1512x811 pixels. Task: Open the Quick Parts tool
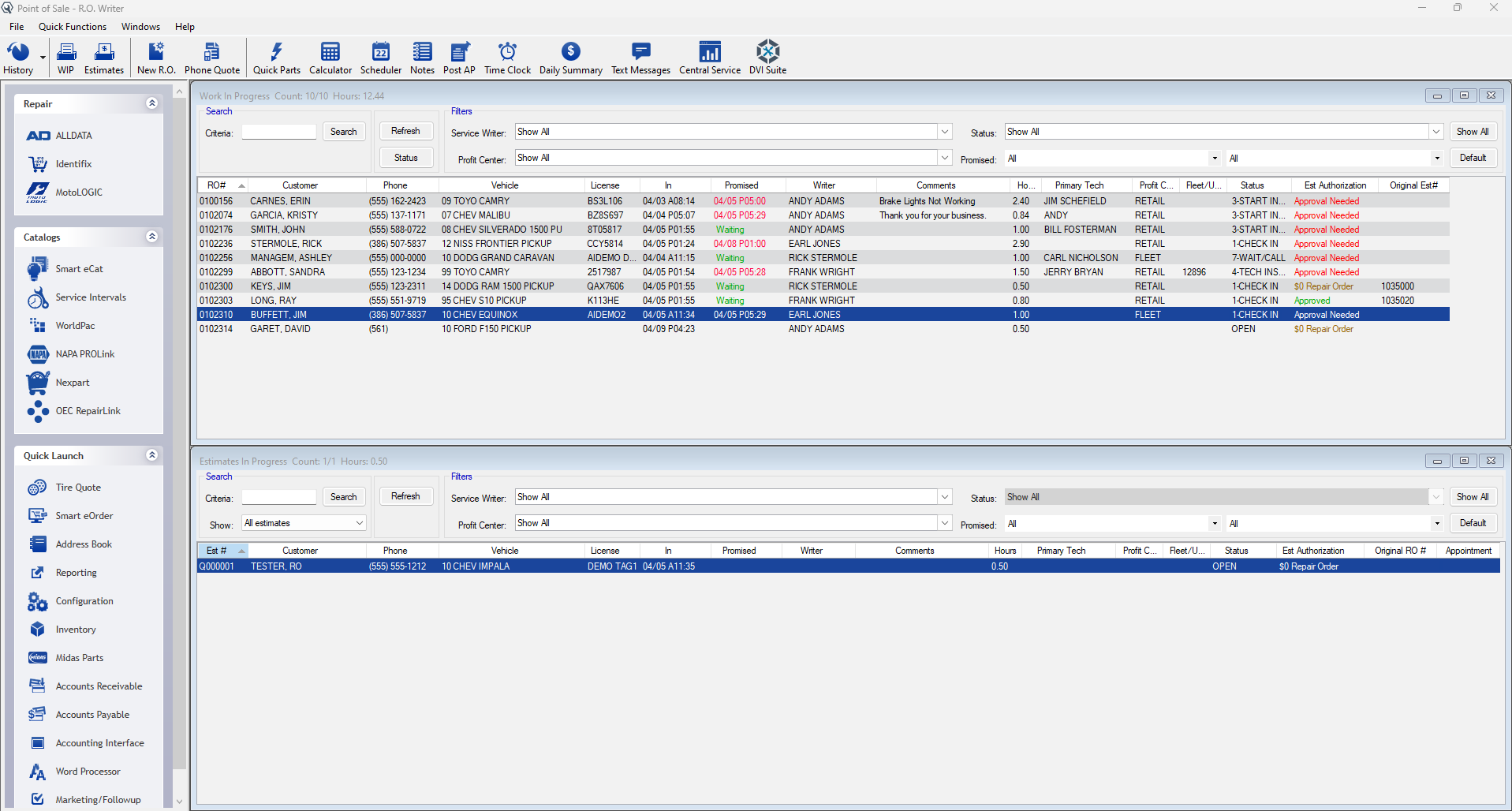[276, 57]
